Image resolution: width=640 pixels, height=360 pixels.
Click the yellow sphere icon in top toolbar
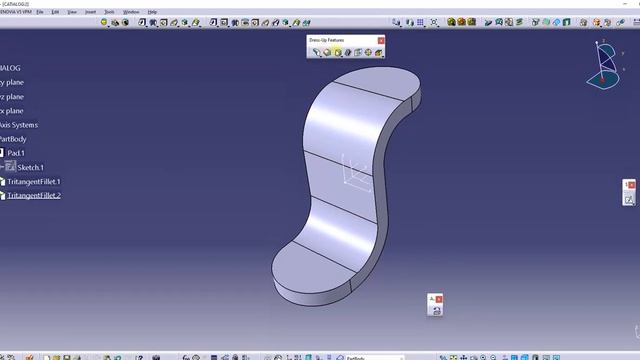click(104, 22)
